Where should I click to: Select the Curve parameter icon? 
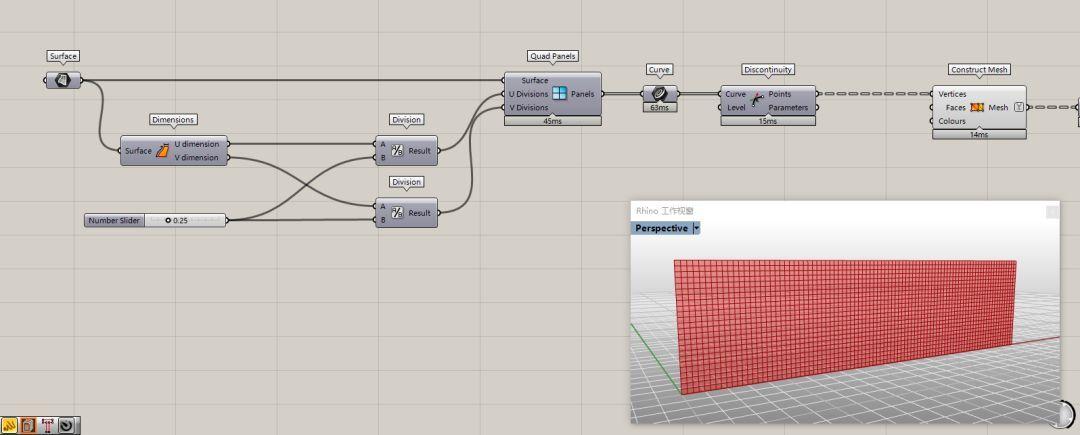tap(660, 94)
